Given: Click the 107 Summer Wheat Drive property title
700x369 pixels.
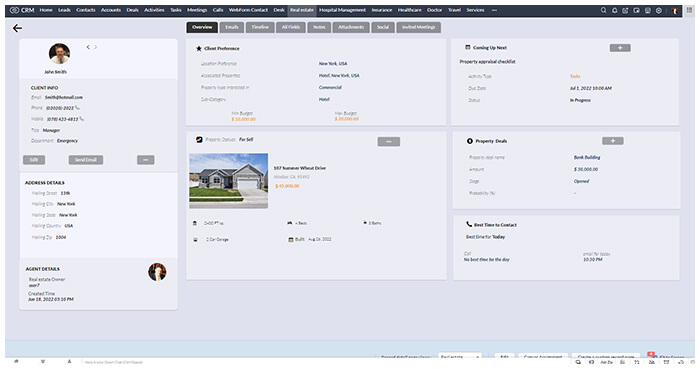Looking at the screenshot, I should pos(300,168).
